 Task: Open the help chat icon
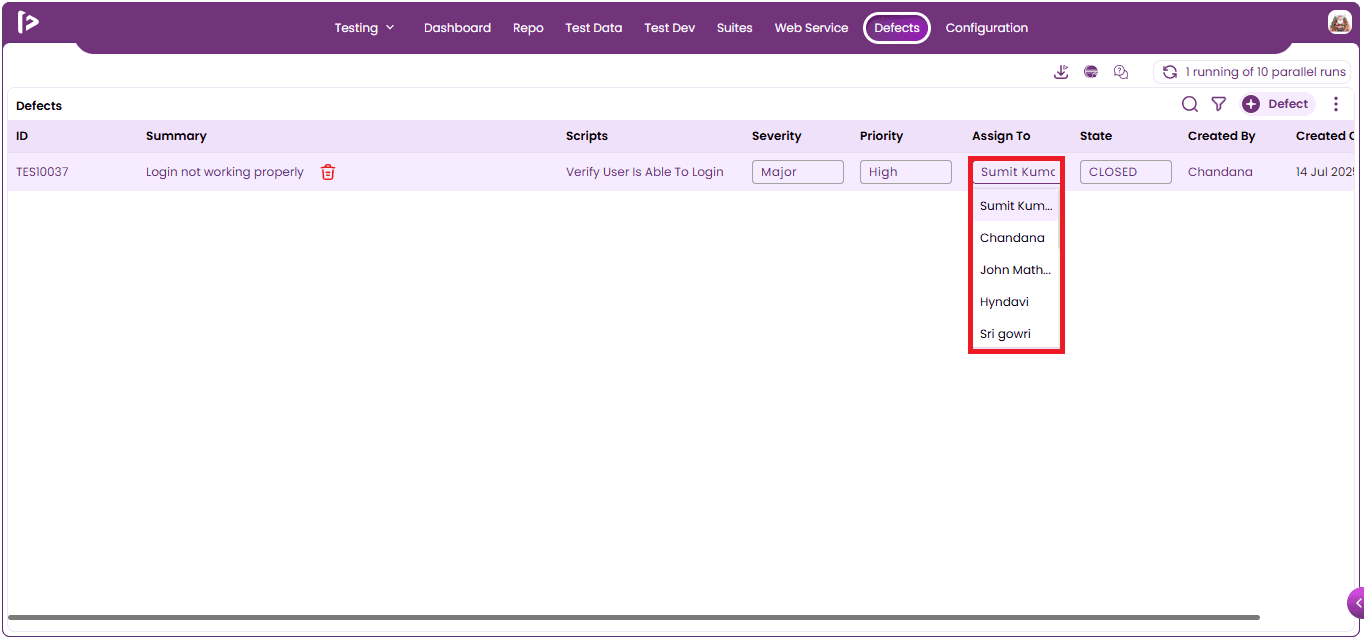(1121, 72)
